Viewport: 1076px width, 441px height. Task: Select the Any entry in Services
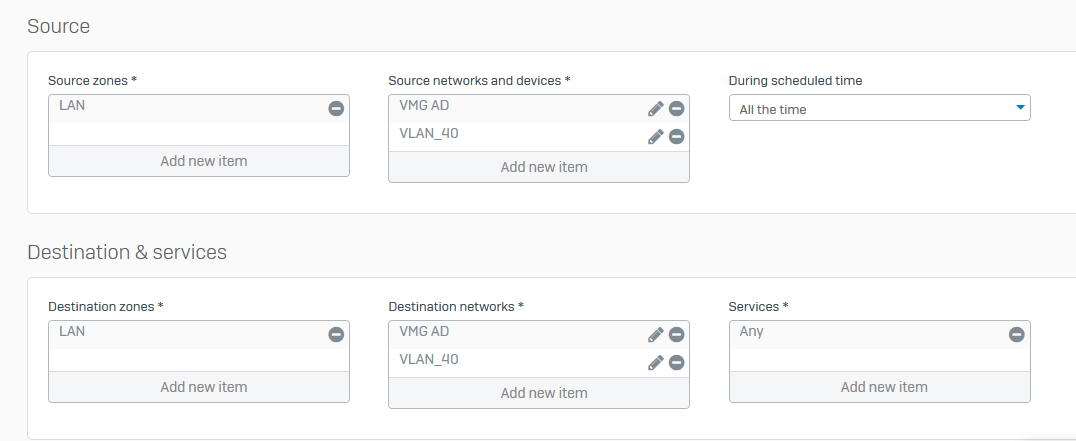860,332
